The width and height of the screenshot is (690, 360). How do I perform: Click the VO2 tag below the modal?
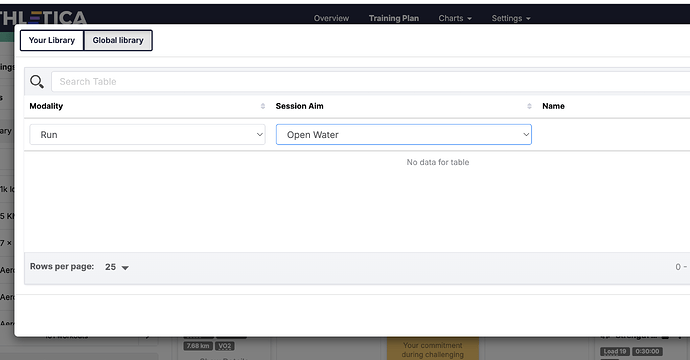(224, 346)
